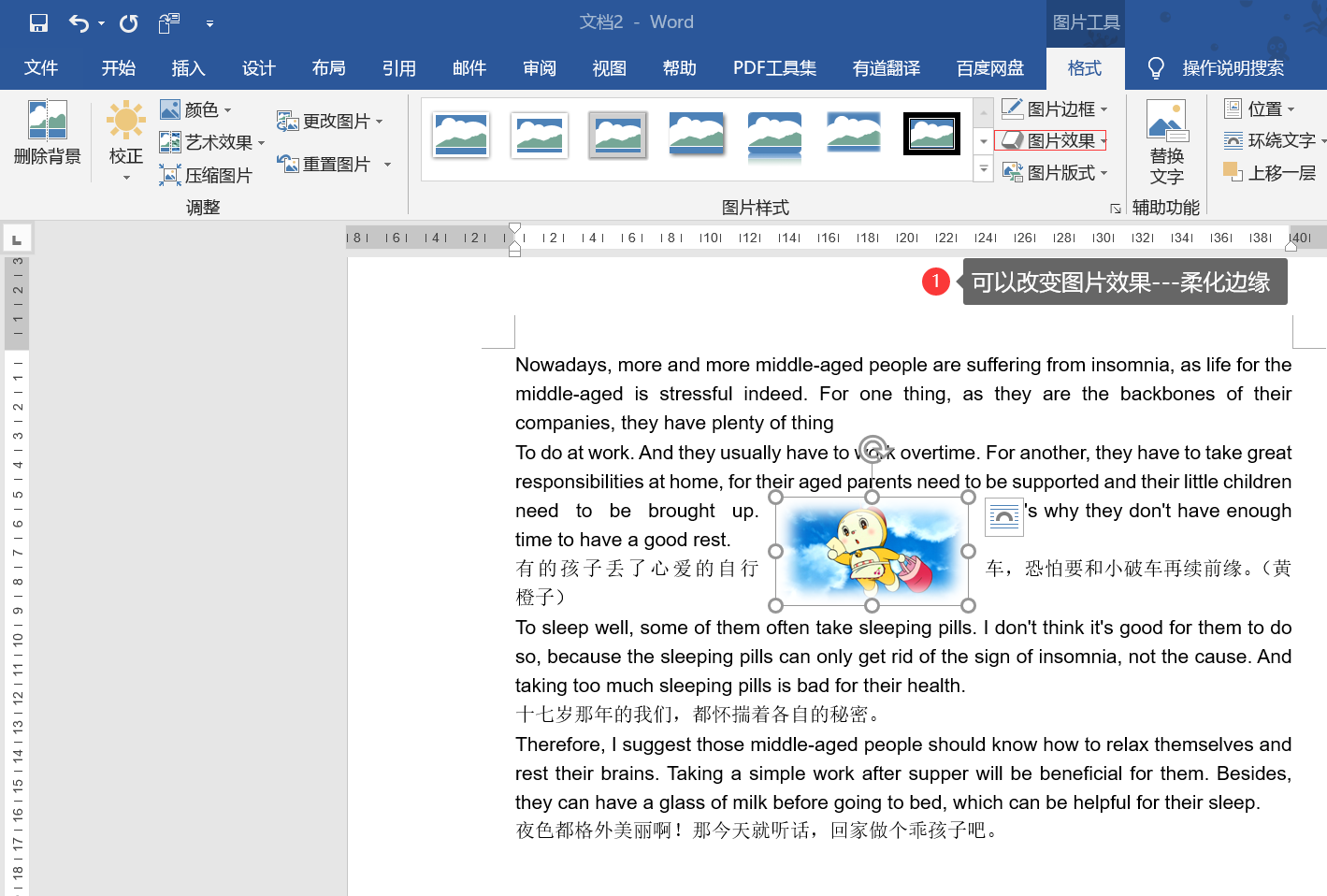Open the 视图 tab
The width and height of the screenshot is (1327, 896).
coord(610,68)
